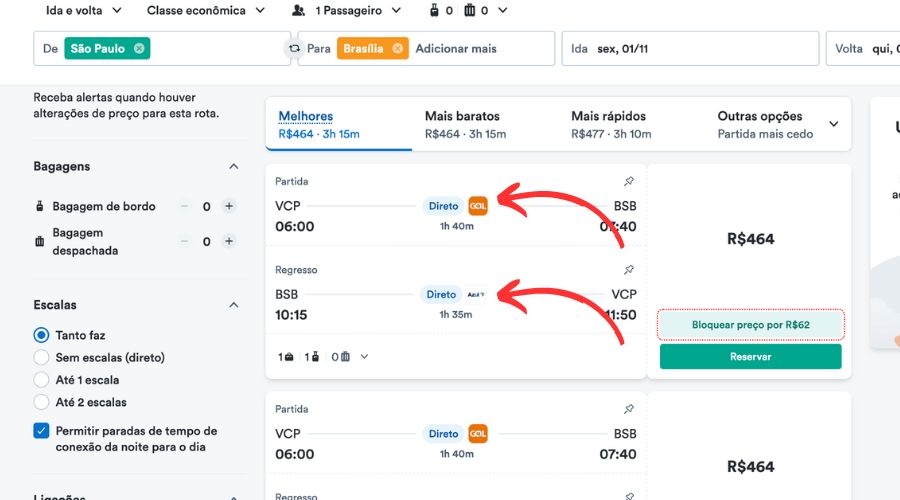Select the Tanto faz stops option
The image size is (900, 500).
point(41,335)
